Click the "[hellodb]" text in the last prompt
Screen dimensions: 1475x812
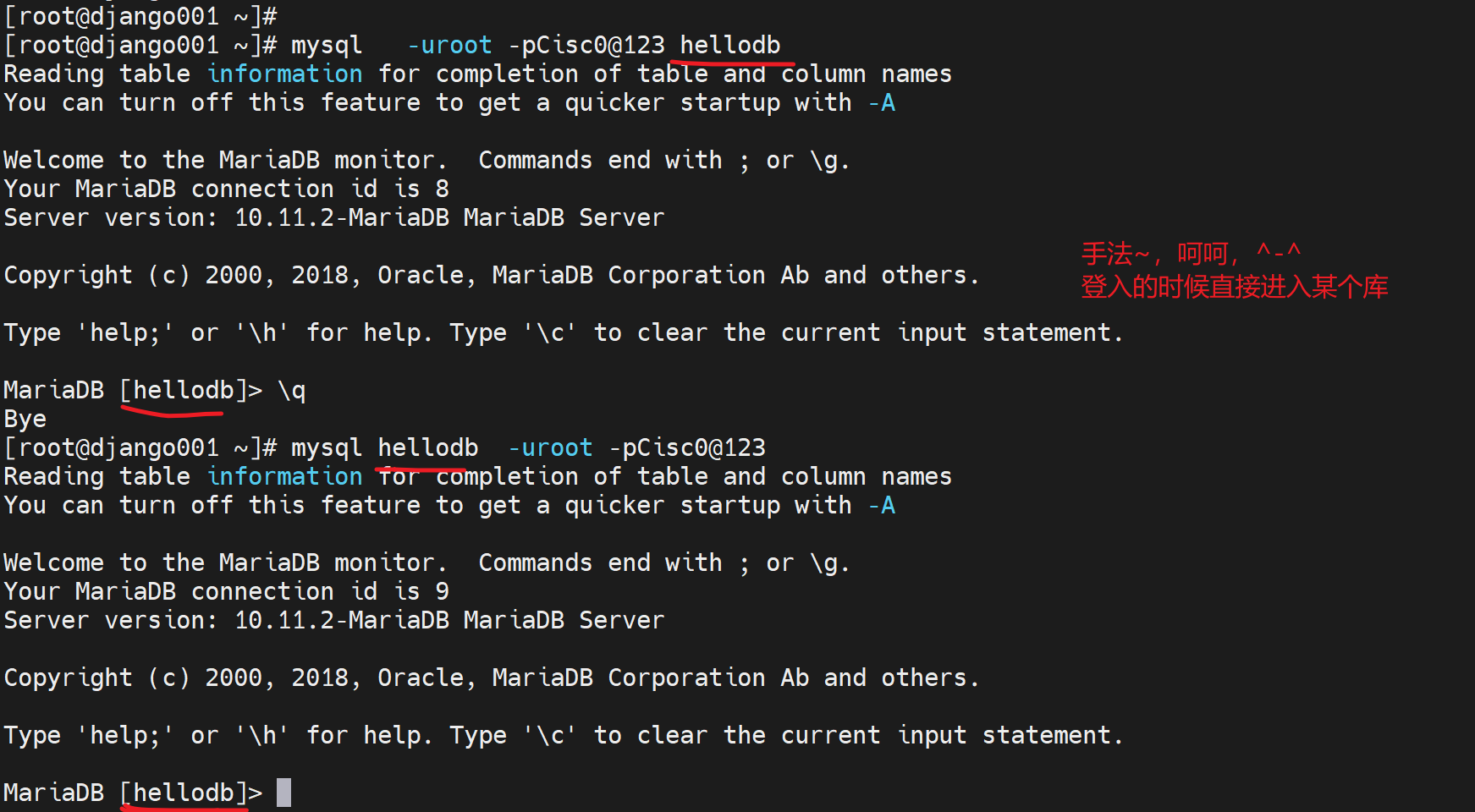[184, 793]
